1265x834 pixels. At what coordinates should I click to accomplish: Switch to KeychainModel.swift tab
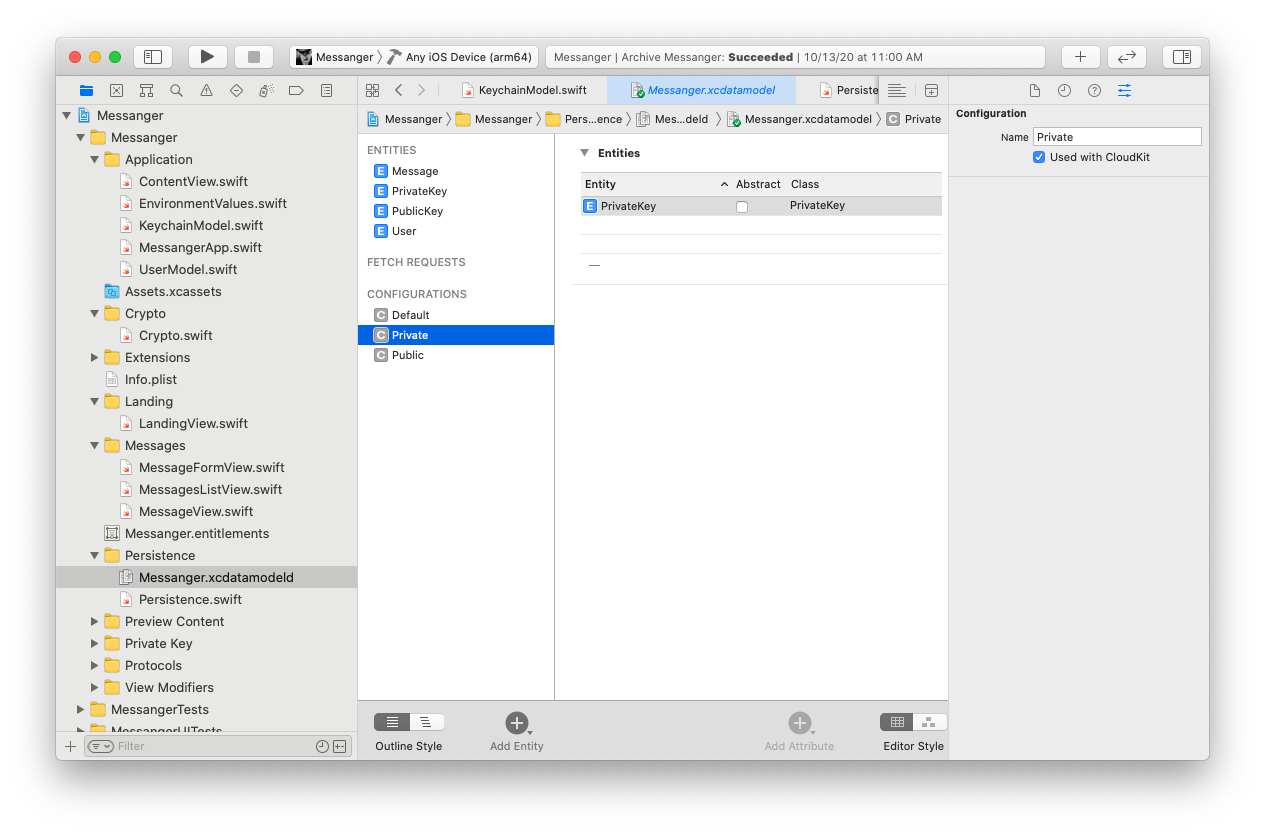[x=524, y=90]
